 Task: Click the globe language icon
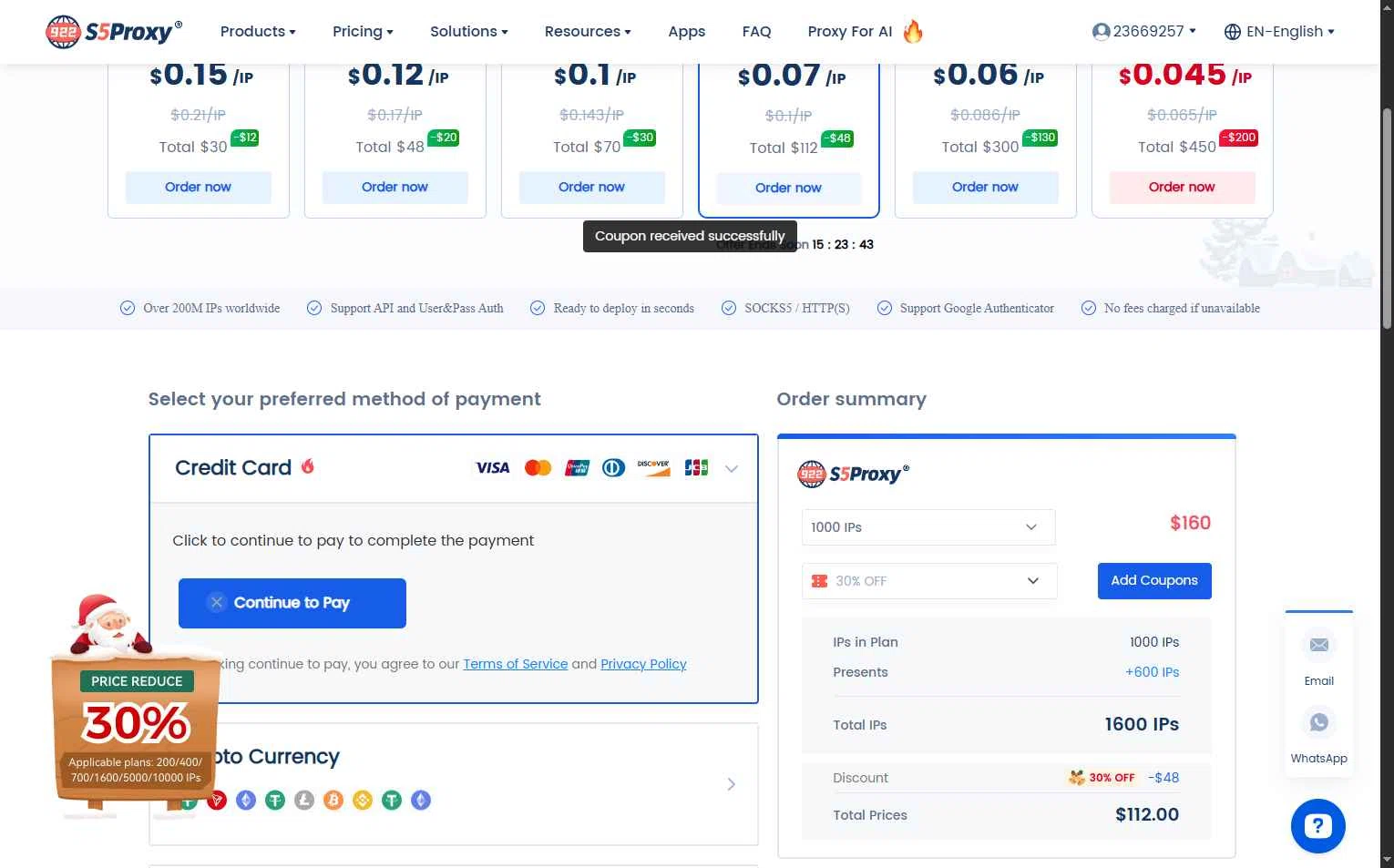[x=1233, y=32]
